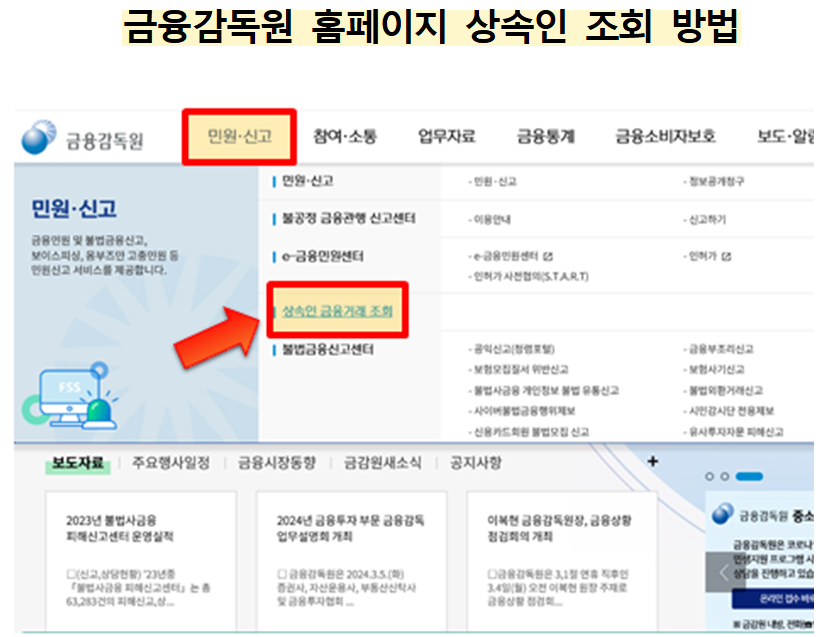The image size is (839, 637).
Task: Click the plus icon after 공지사항 tab
Action: (x=653, y=462)
